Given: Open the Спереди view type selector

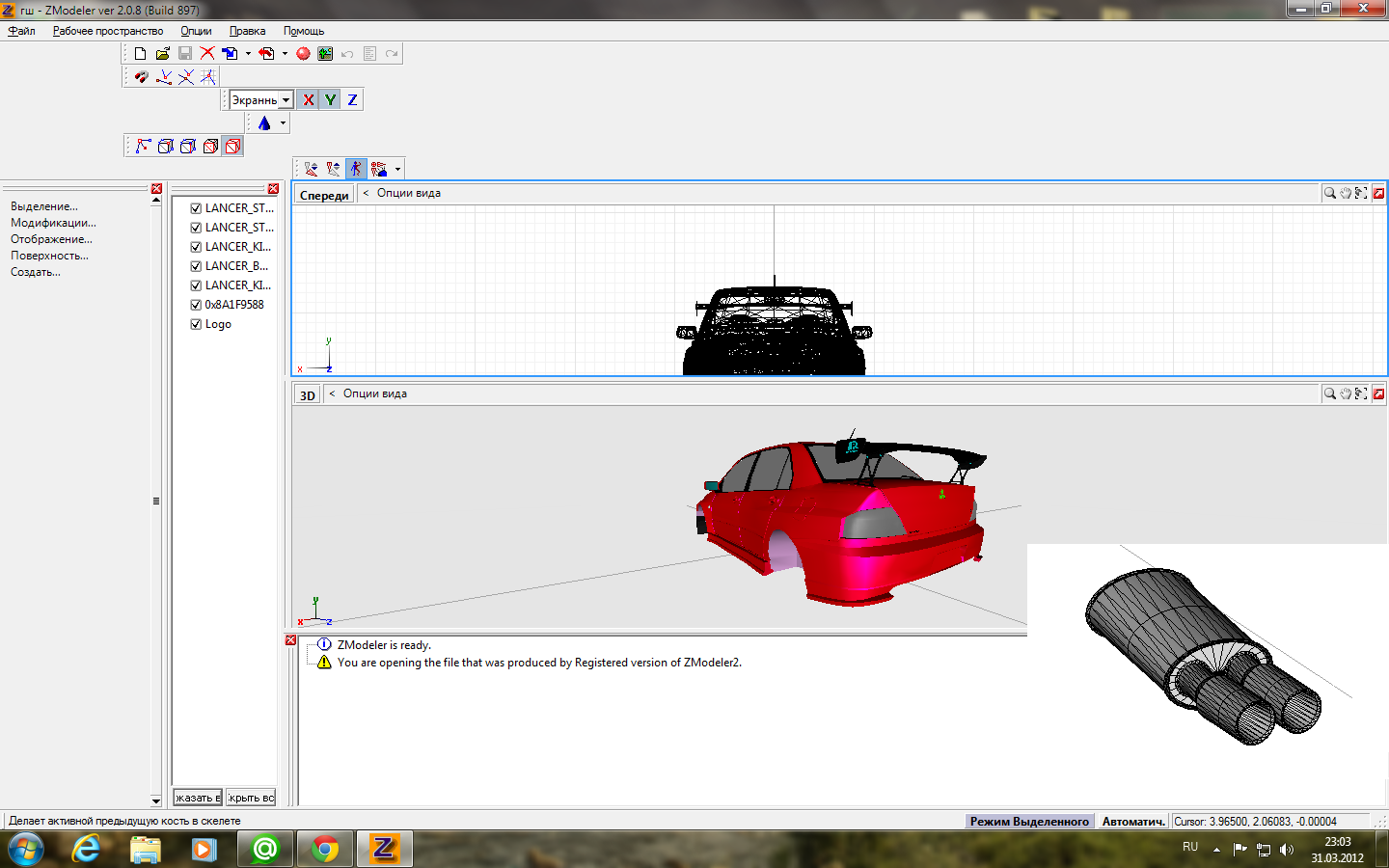Looking at the screenshot, I should (324, 195).
